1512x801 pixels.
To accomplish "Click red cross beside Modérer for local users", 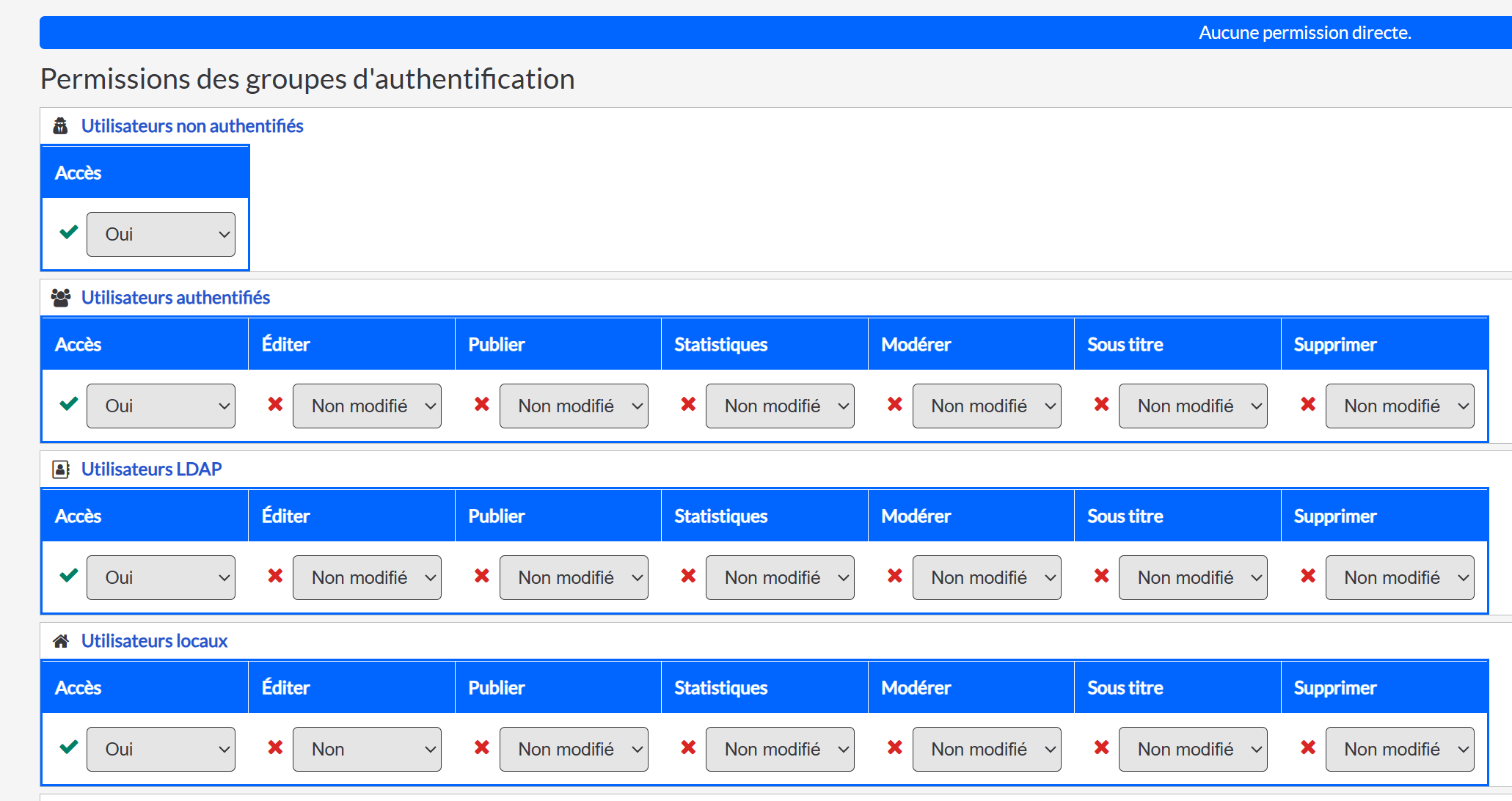I will click(895, 747).
